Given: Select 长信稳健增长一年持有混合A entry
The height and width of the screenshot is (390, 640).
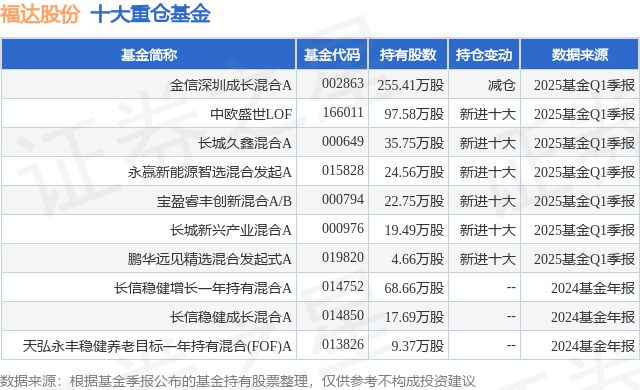Looking at the screenshot, I should click(203, 288).
